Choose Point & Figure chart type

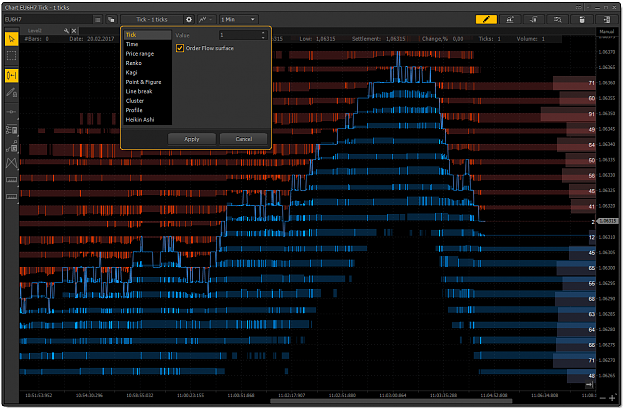pyautogui.click(x=147, y=82)
